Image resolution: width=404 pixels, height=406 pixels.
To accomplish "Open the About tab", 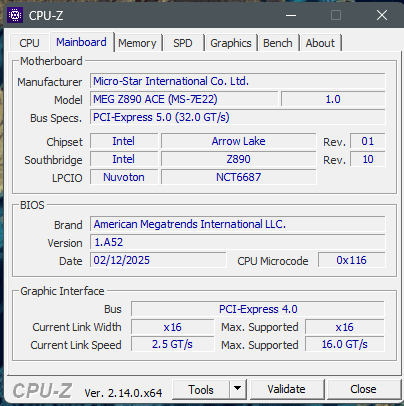I will pos(320,43).
